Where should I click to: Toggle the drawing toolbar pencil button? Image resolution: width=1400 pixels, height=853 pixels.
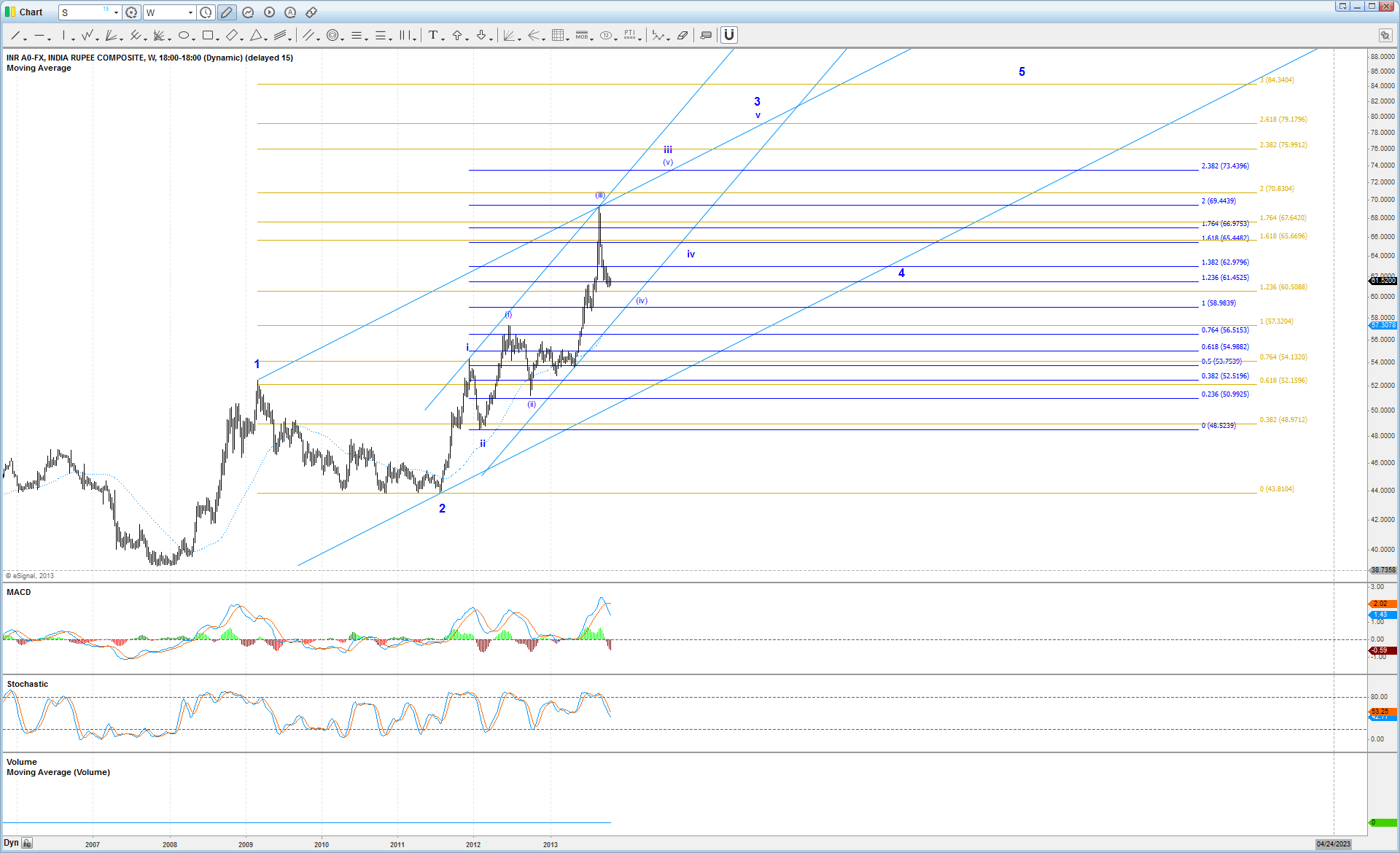(x=227, y=12)
